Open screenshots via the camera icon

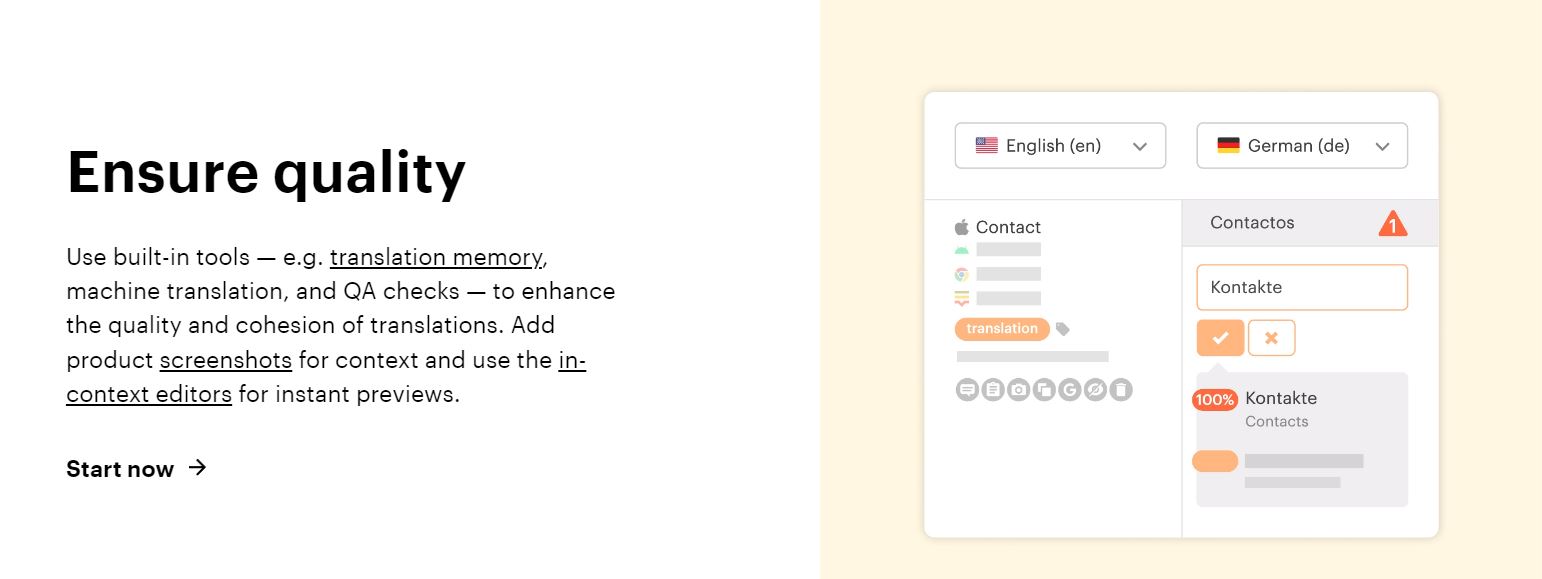(x=1018, y=390)
